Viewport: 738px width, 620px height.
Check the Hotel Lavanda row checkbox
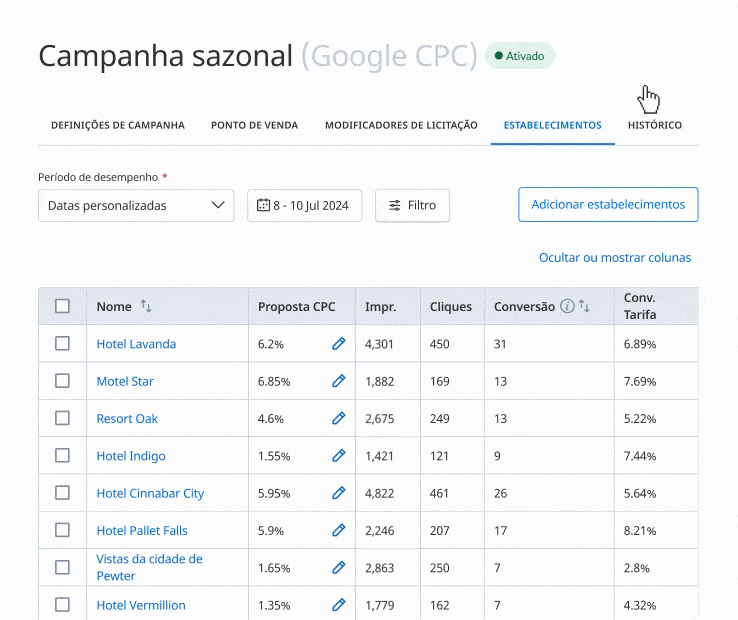(62, 344)
